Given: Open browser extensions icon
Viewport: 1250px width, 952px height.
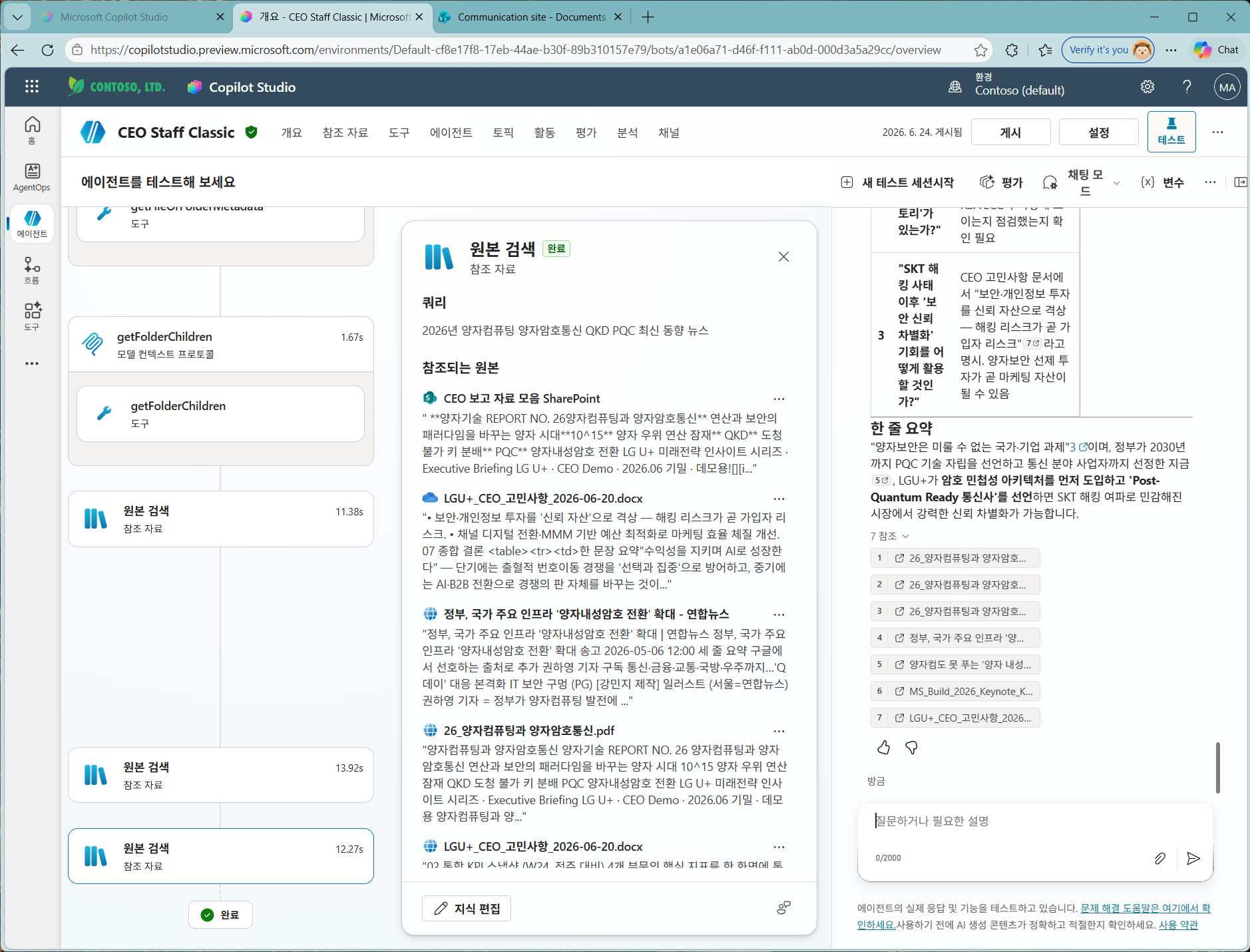Looking at the screenshot, I should coord(1012,50).
